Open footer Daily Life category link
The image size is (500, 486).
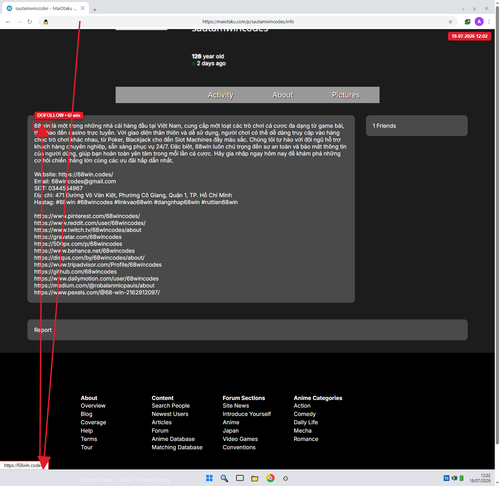[x=306, y=422]
